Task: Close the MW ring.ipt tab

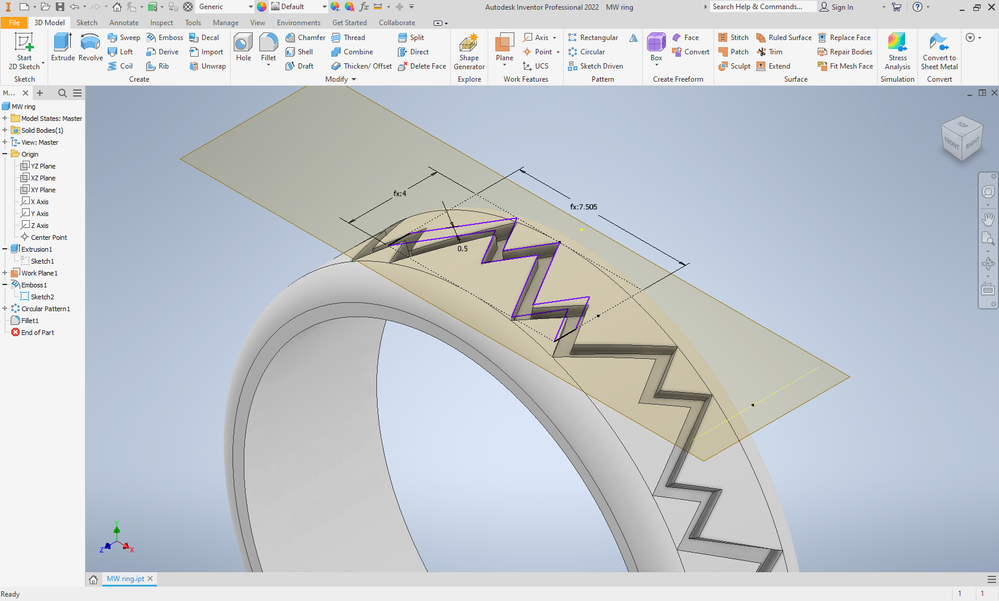Action: 150,579
